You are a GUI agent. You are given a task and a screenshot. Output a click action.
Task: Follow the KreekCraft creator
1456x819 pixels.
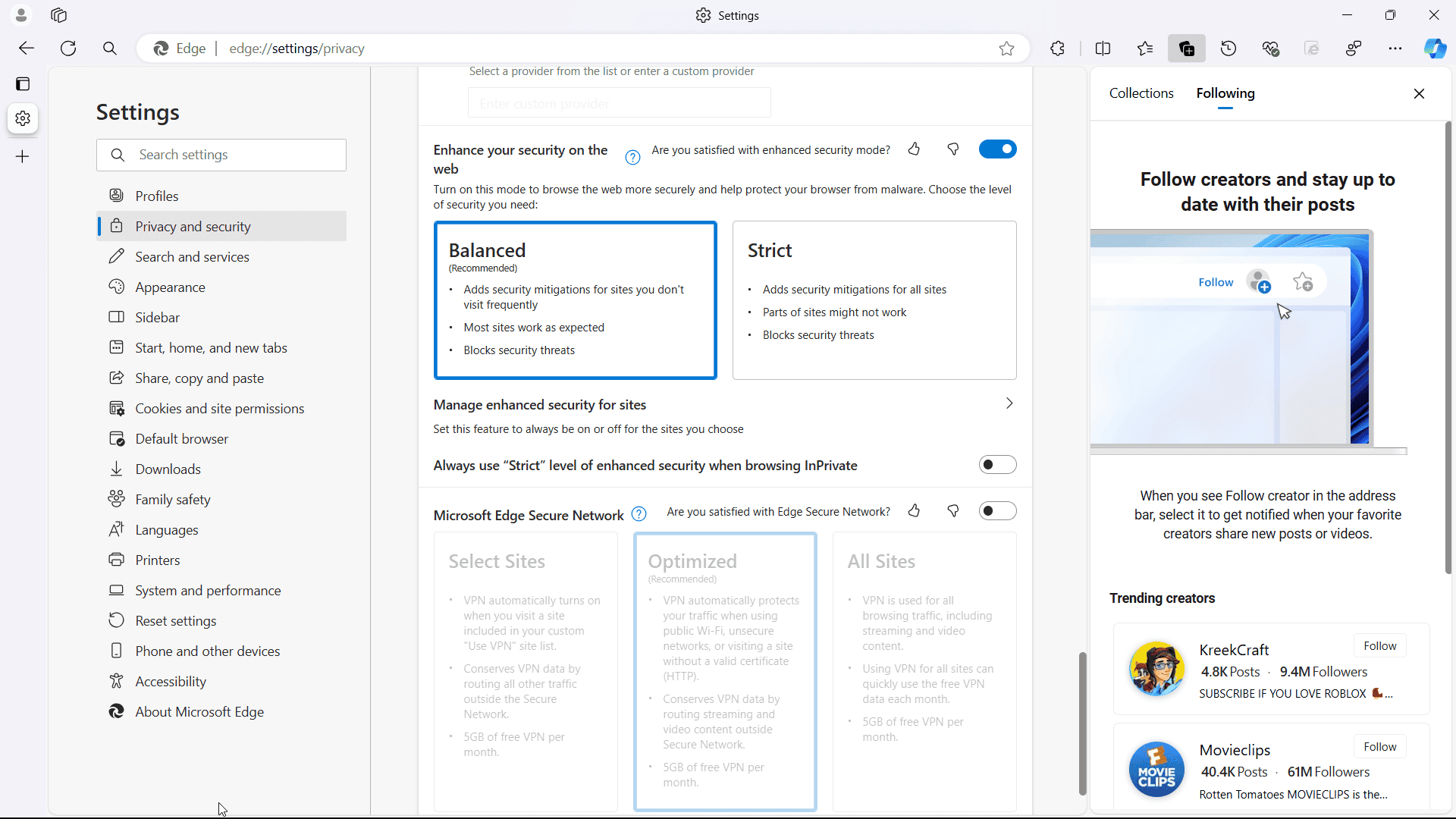click(1379, 645)
